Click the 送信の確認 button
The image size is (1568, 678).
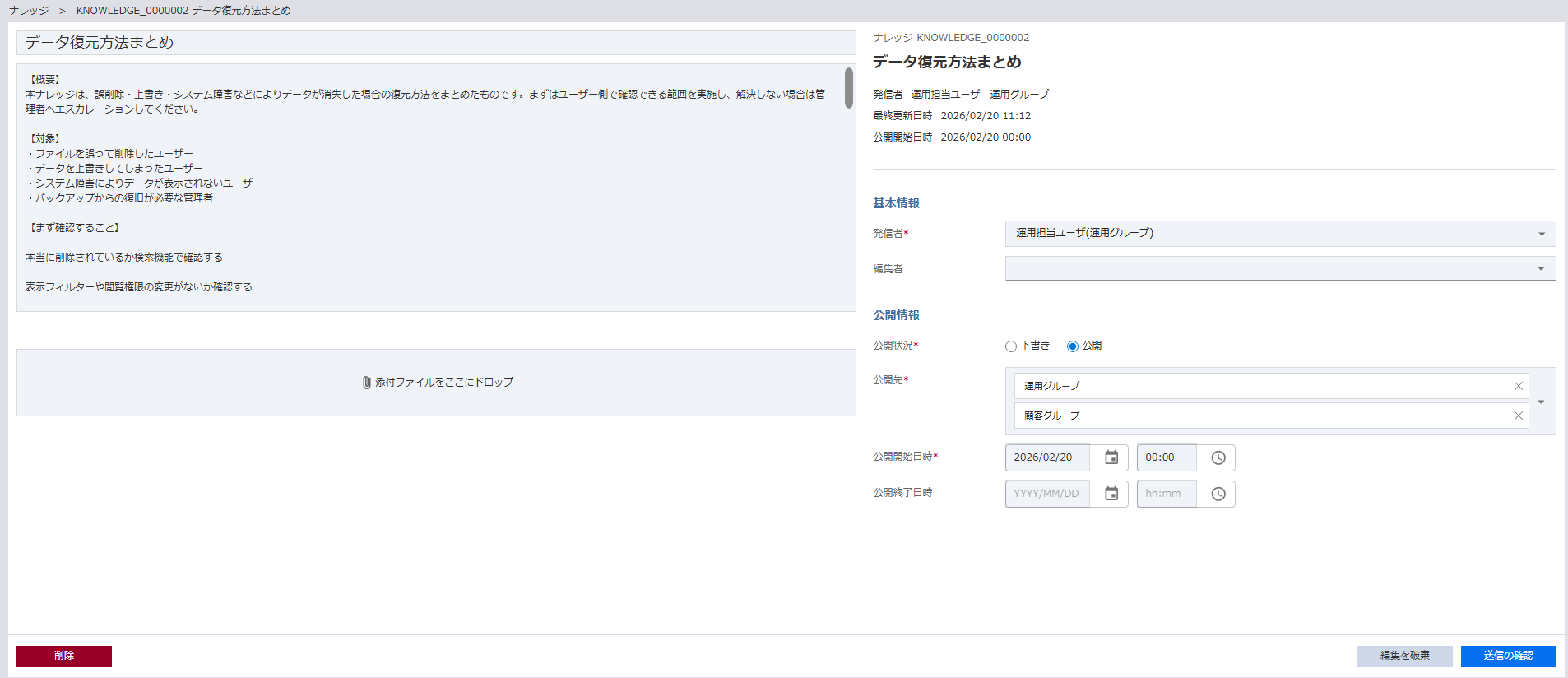[1508, 656]
